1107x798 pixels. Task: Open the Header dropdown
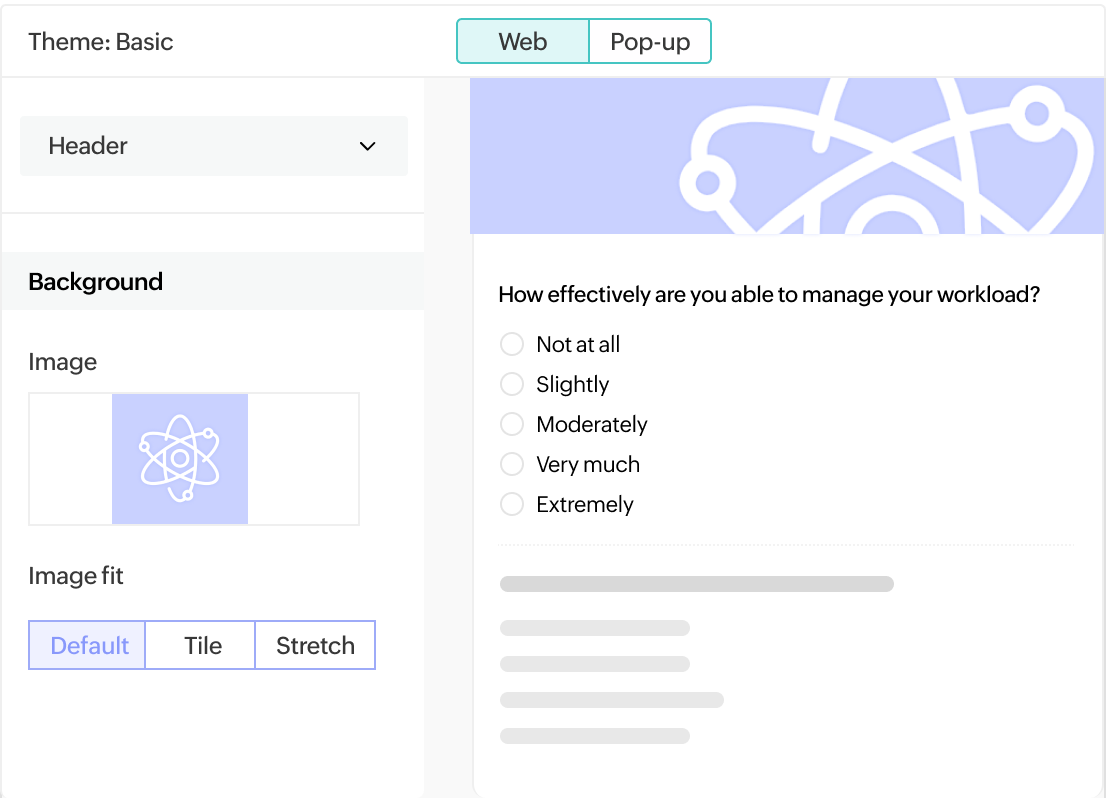(213, 146)
